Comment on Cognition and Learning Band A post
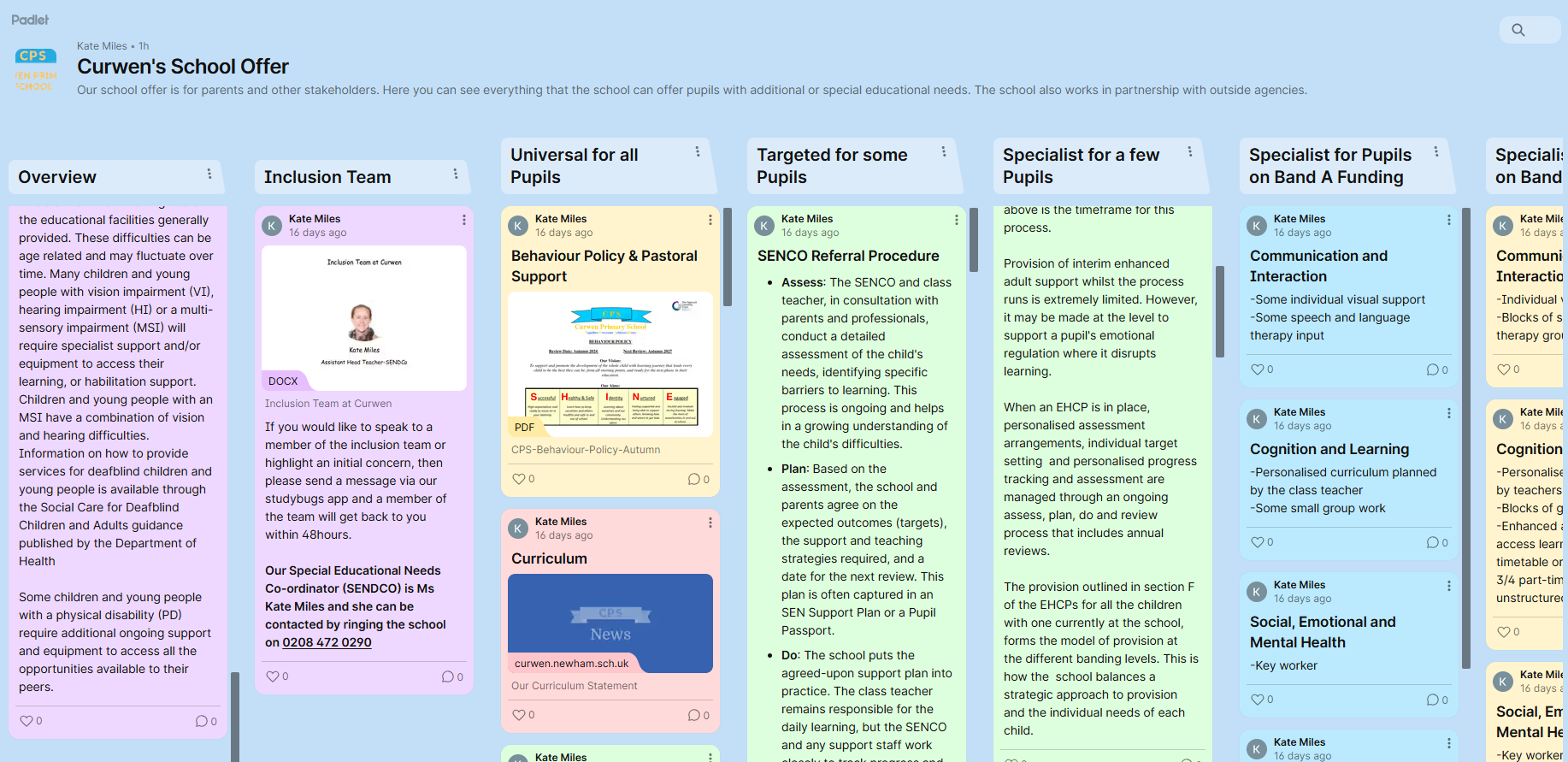This screenshot has height=762, width=1568. [1433, 542]
